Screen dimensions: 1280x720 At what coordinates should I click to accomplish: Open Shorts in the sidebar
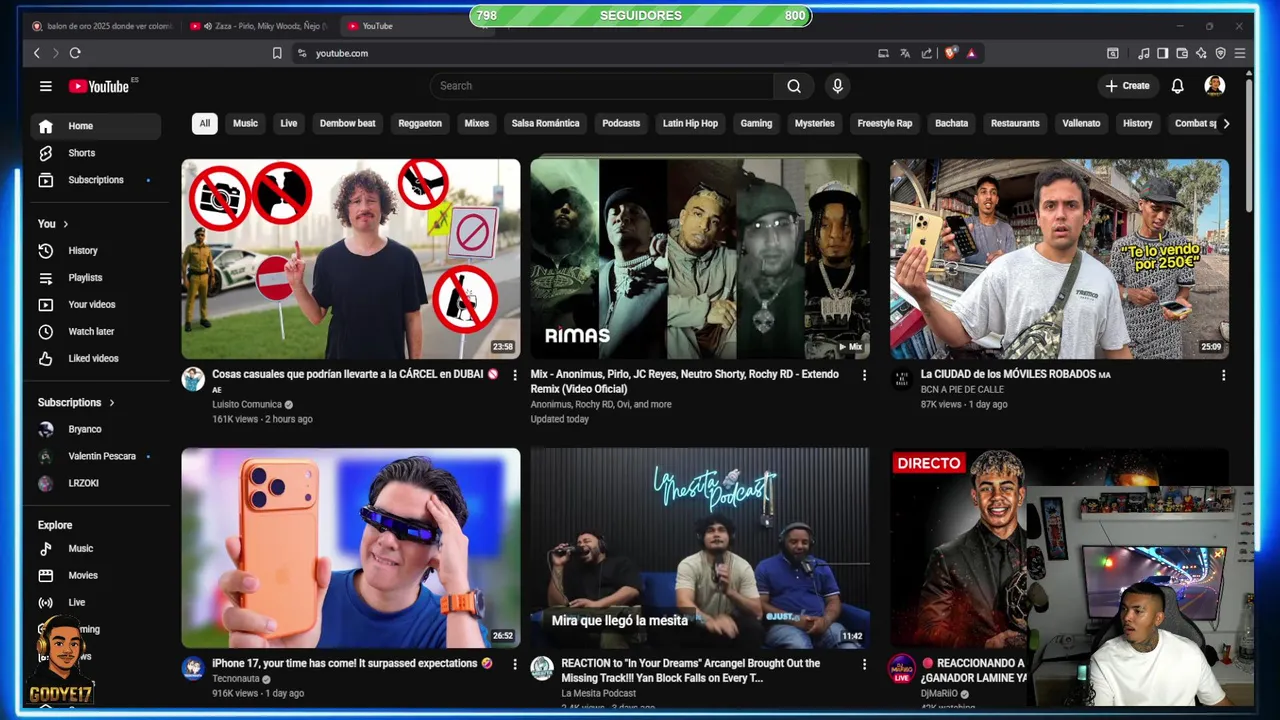click(96, 153)
